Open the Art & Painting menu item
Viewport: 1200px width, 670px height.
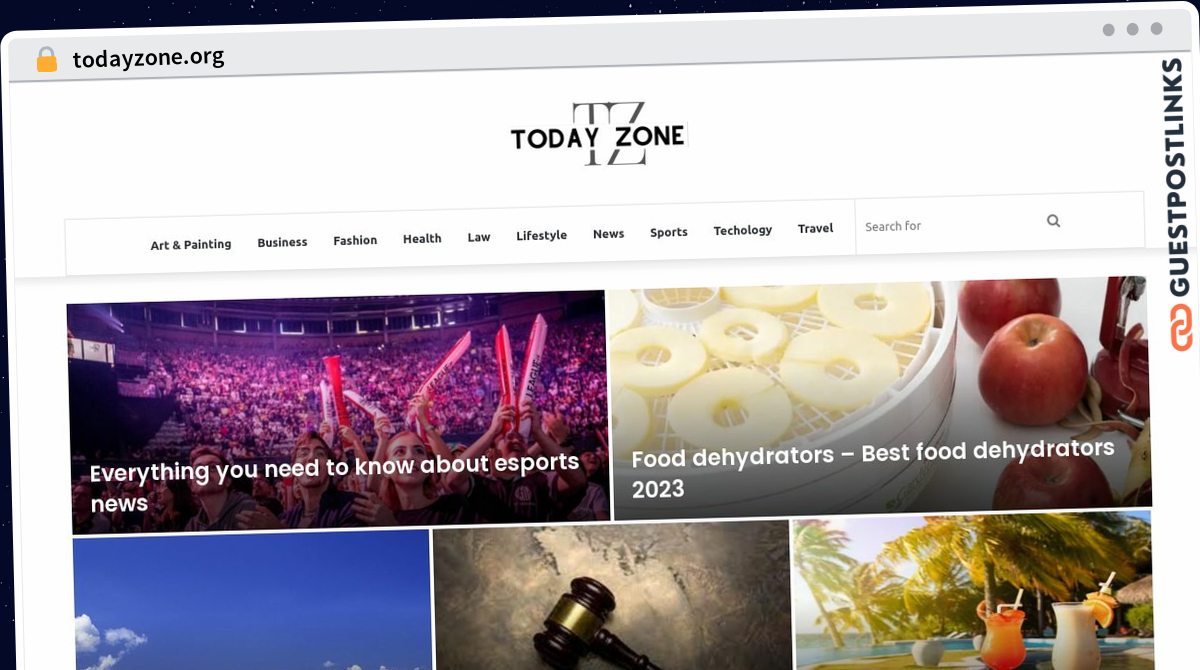[191, 244]
